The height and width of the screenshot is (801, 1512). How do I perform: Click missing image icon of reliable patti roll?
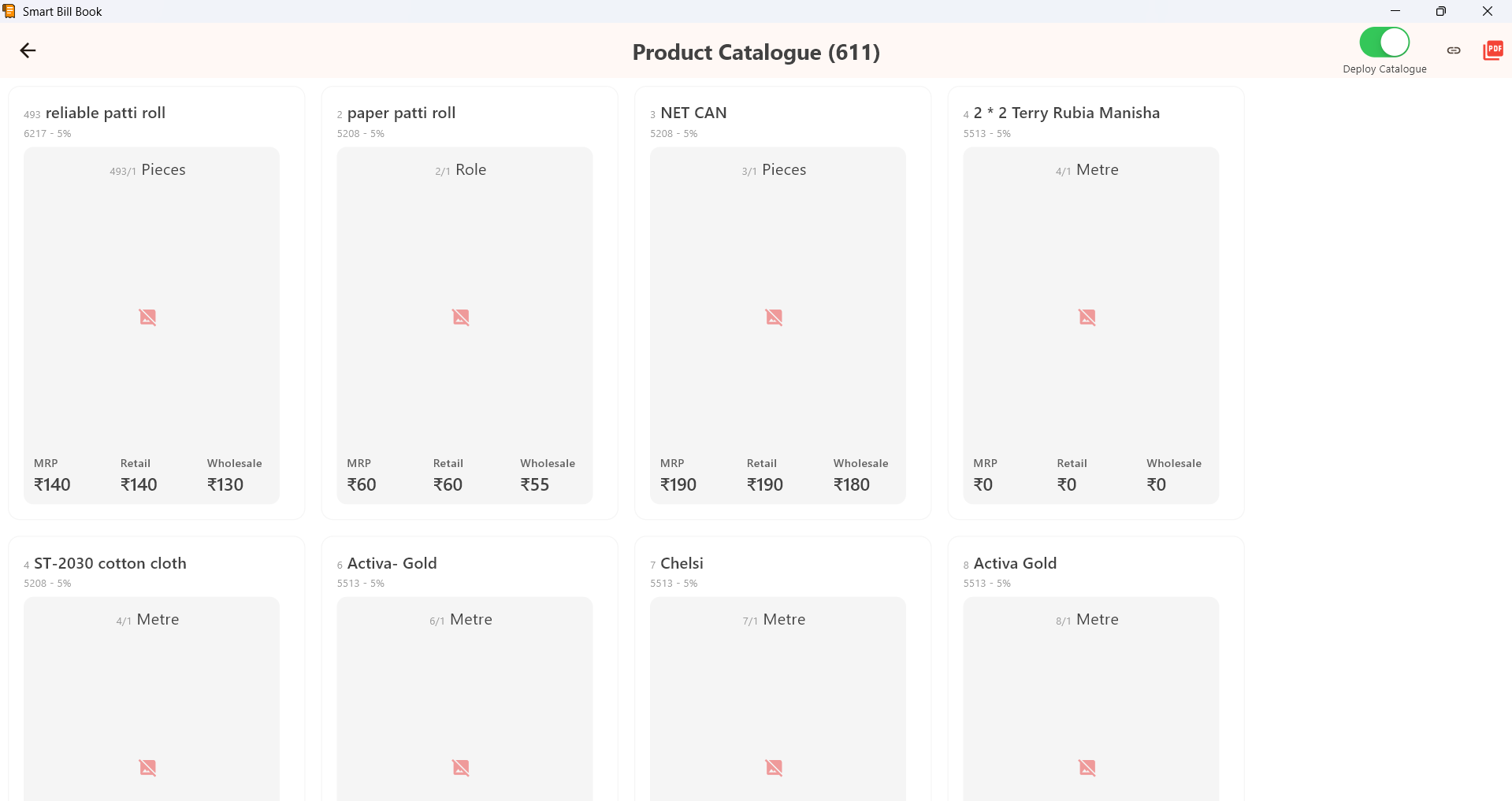pos(147,317)
